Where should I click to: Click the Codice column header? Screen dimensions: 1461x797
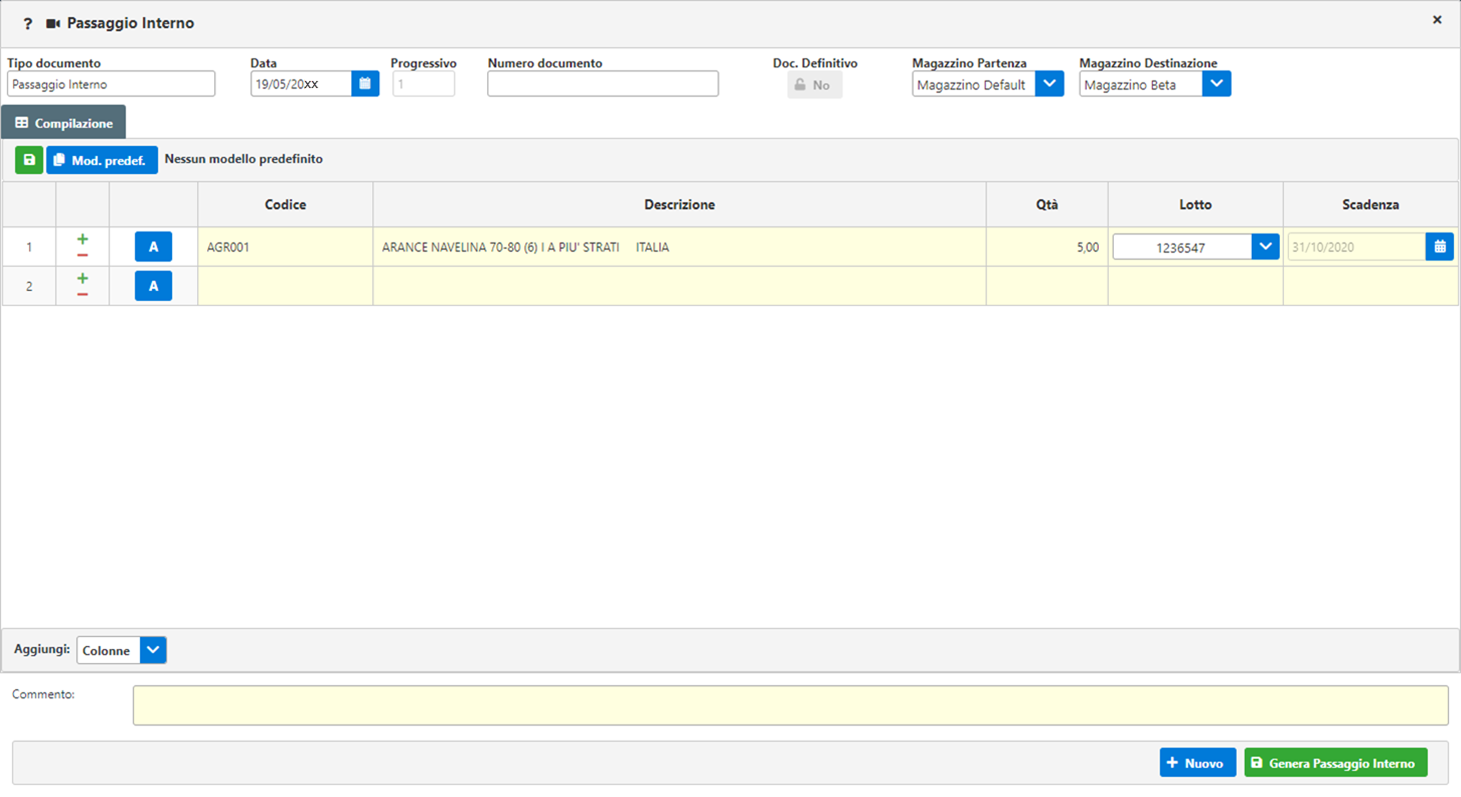point(285,204)
